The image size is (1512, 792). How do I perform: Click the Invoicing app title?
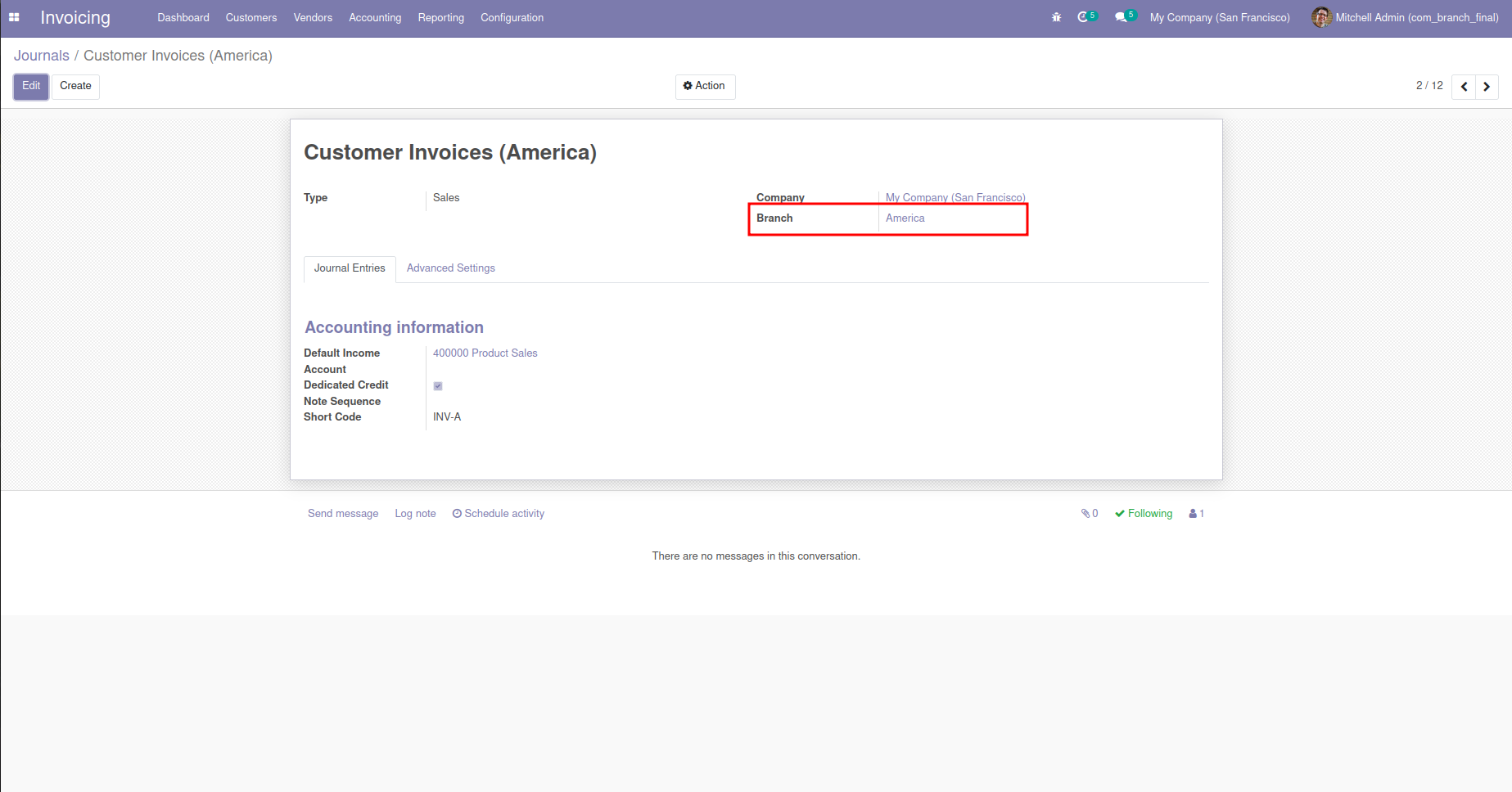75,17
